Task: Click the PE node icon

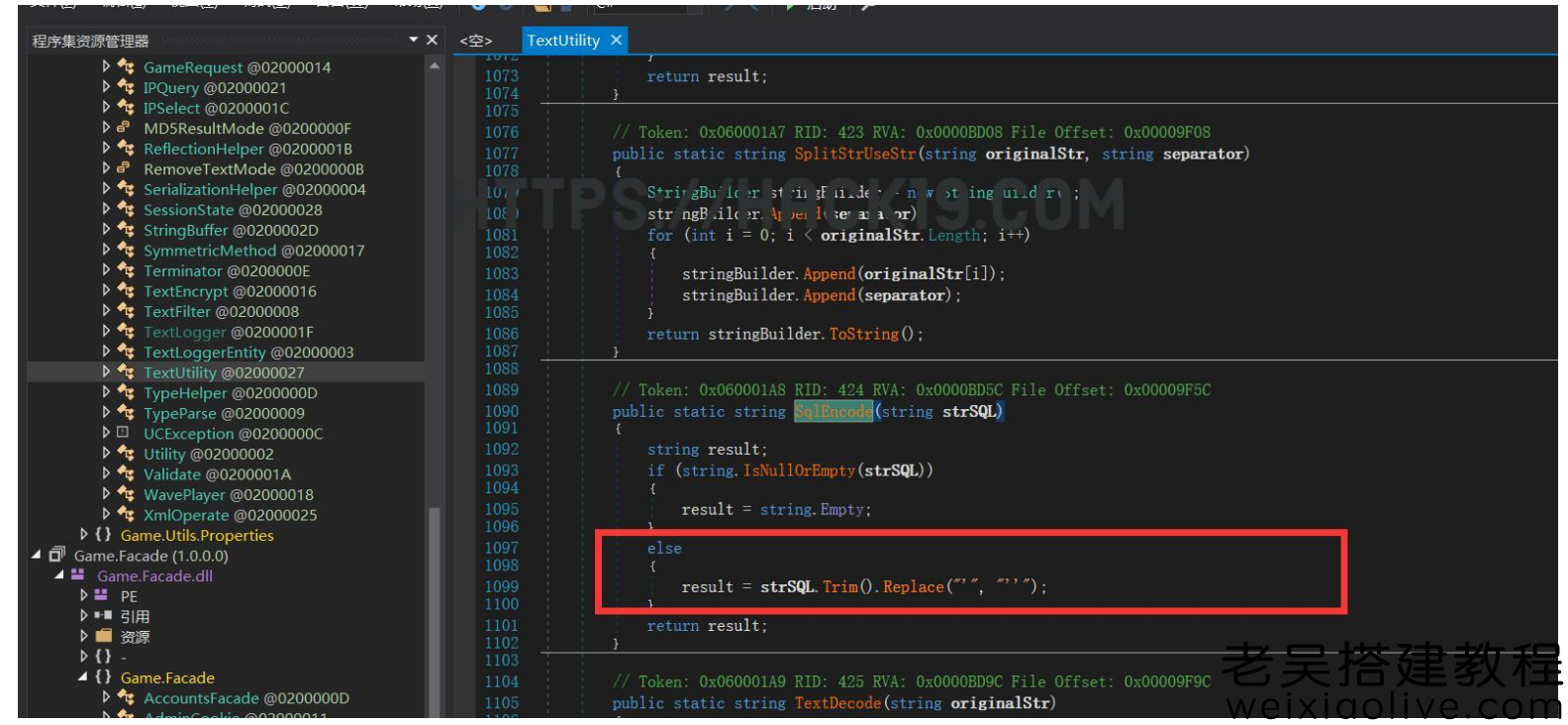Action: [101, 595]
